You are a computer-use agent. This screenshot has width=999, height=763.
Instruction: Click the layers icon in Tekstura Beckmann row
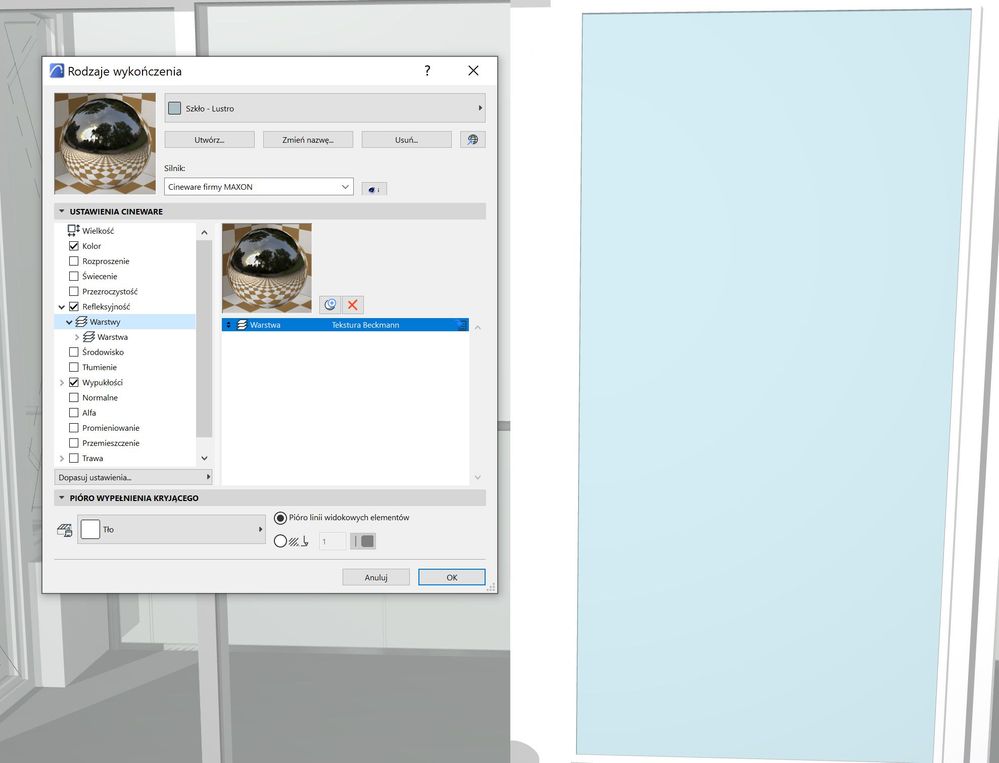pyautogui.click(x=241, y=325)
